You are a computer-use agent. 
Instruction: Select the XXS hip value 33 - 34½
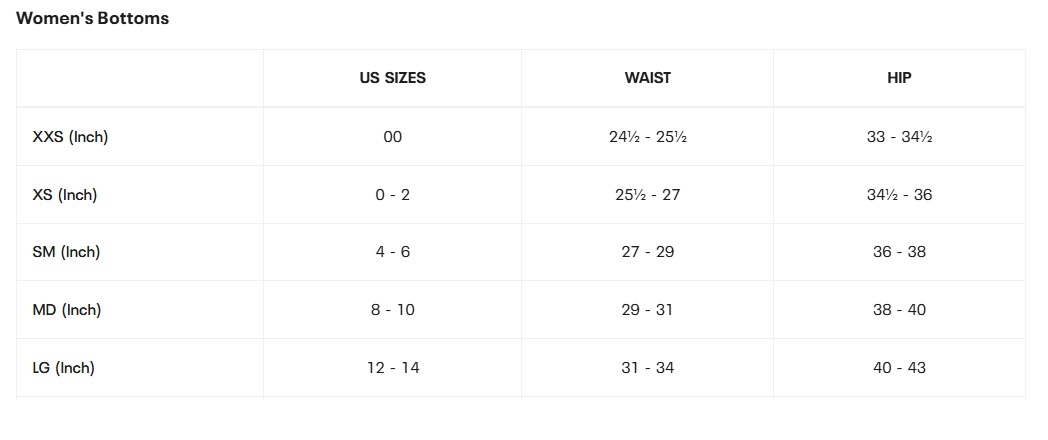coord(899,137)
